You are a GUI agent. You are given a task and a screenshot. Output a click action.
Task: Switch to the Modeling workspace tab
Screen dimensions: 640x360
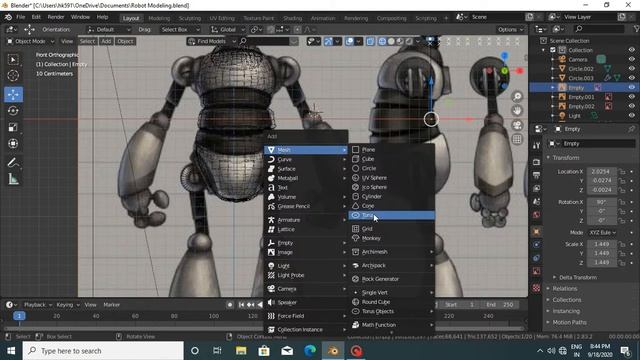[x=159, y=18]
